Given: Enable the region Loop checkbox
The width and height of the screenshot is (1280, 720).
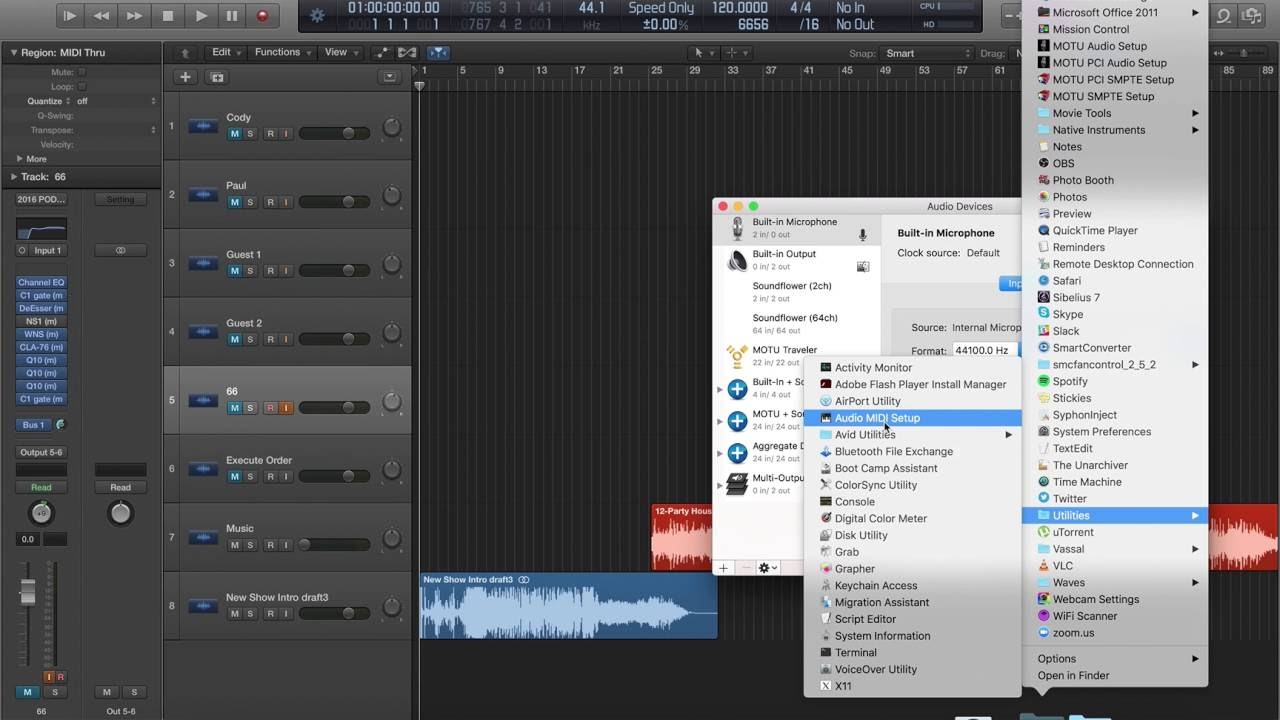Looking at the screenshot, I should point(82,87).
